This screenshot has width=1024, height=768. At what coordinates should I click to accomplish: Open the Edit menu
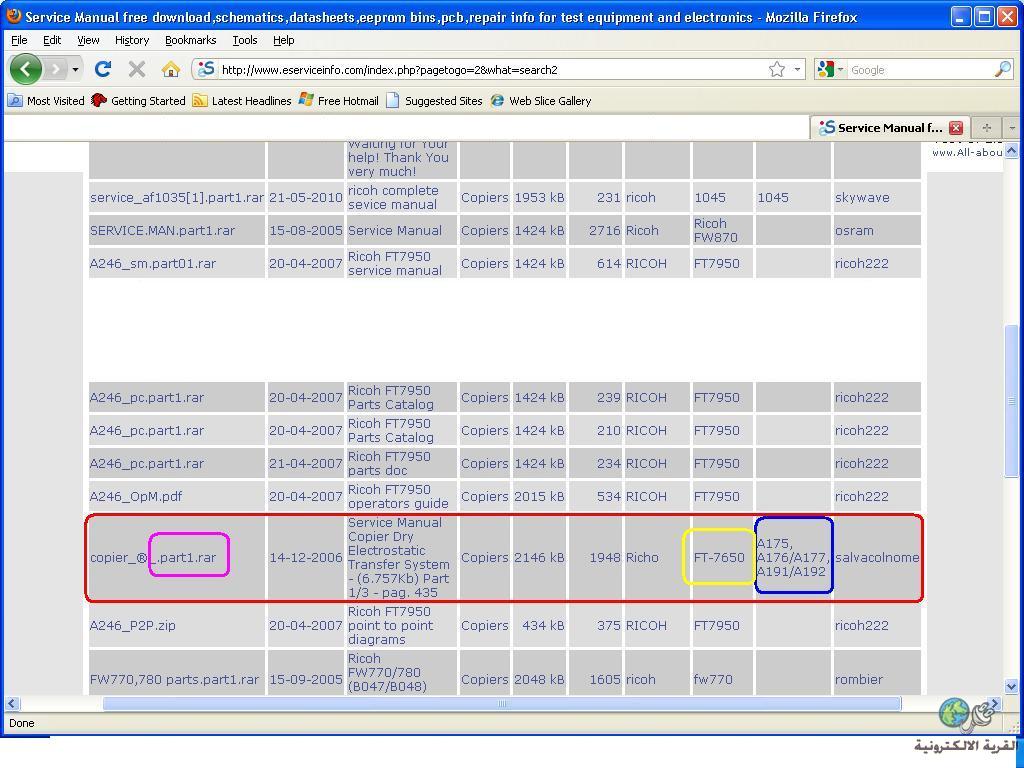click(x=52, y=40)
